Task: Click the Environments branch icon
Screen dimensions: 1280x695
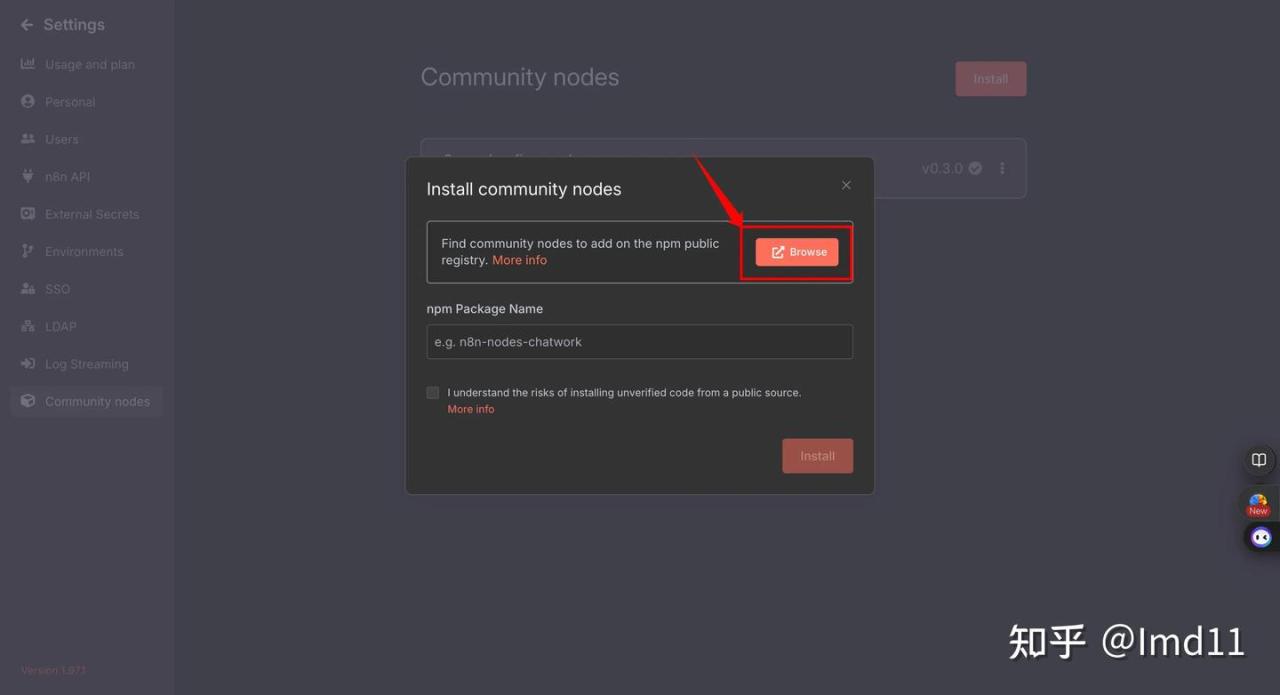Action: coord(28,251)
